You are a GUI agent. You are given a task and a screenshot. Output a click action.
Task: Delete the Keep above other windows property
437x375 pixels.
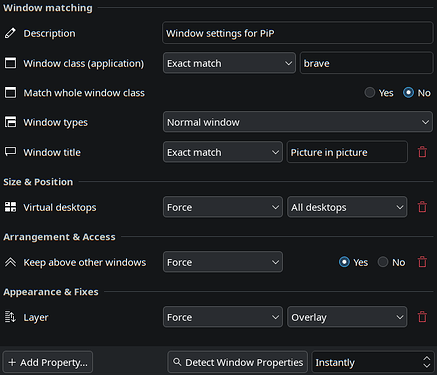point(422,262)
